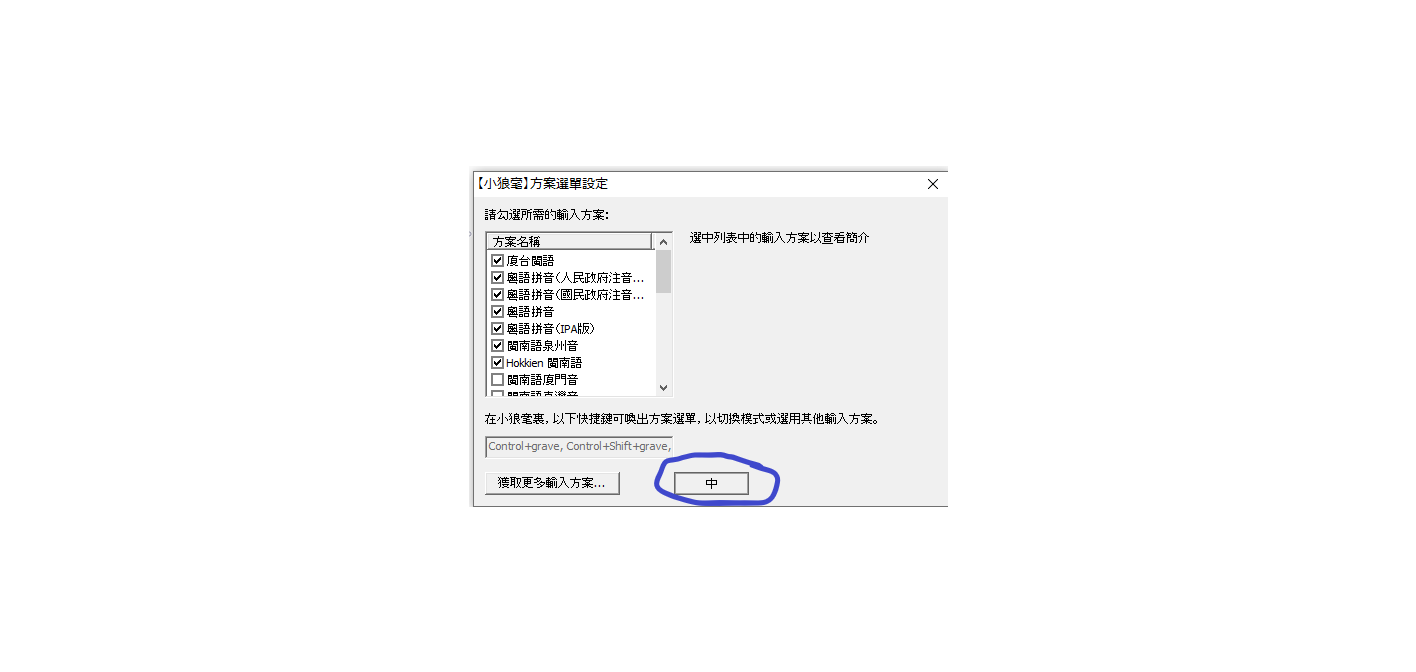Select the Hokkien 閩南語 list row
This screenshot has width=1416, height=672.
point(571,362)
